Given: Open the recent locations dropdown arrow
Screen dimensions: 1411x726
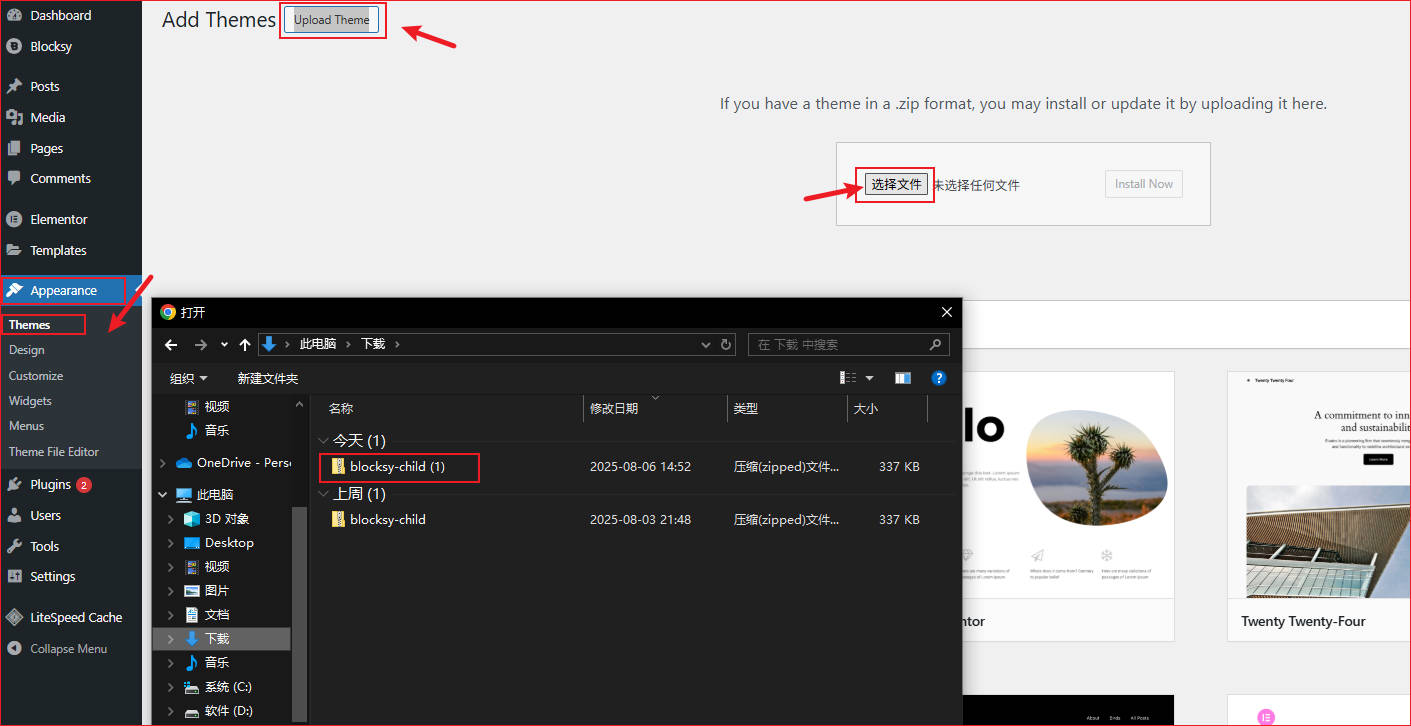Looking at the screenshot, I should tap(224, 344).
